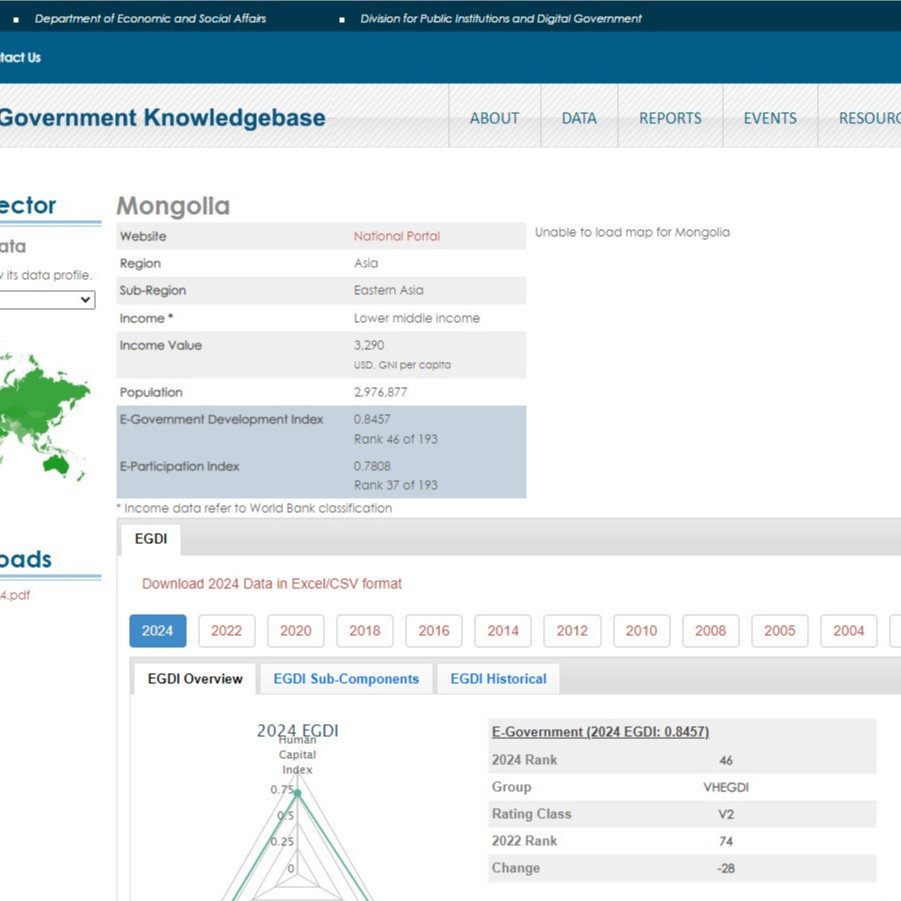Viewport: 901px width, 901px height.
Task: Visit Mongolia's National Portal link
Action: click(x=396, y=236)
